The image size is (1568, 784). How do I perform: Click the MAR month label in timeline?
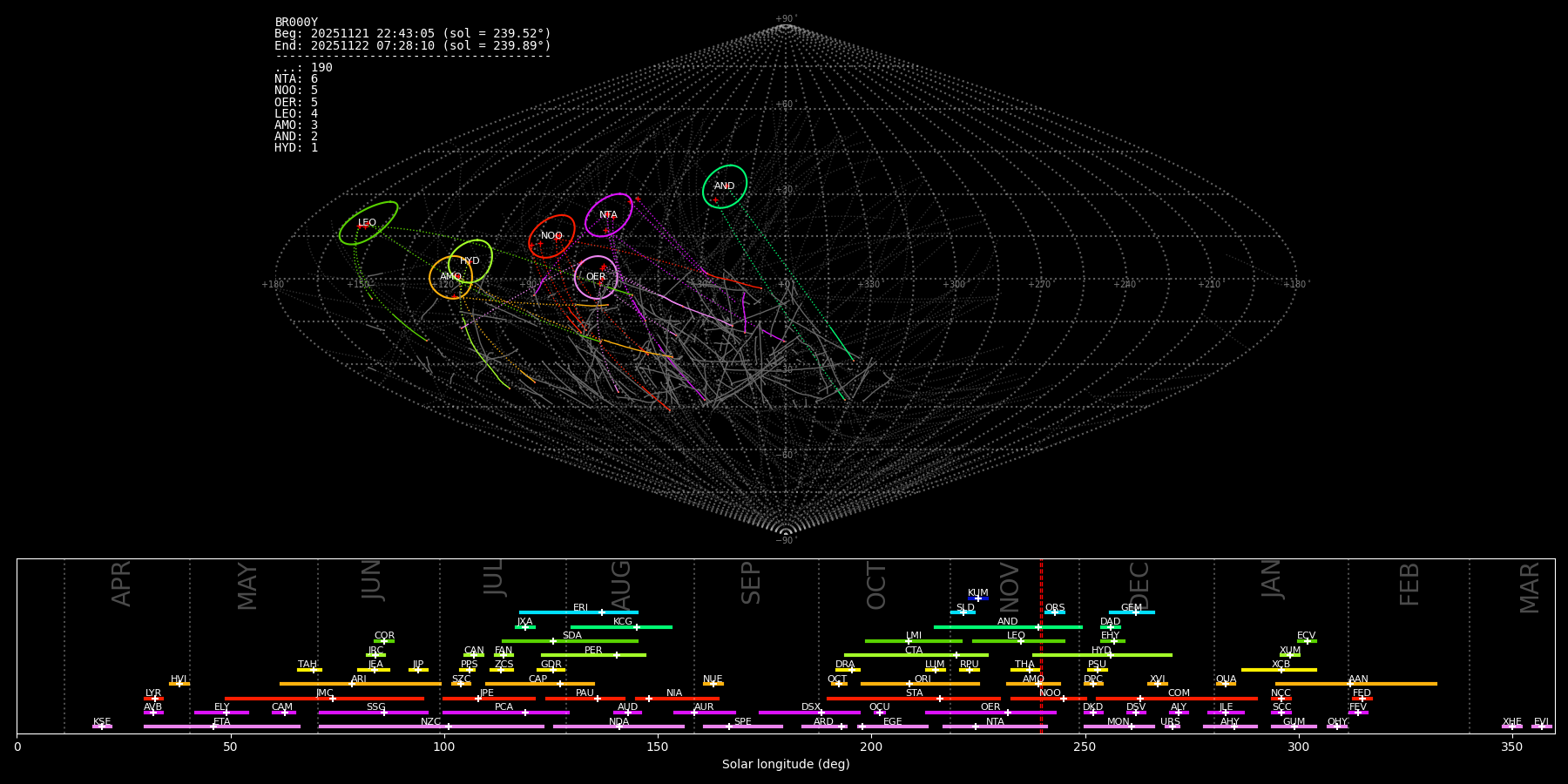pos(1530,588)
